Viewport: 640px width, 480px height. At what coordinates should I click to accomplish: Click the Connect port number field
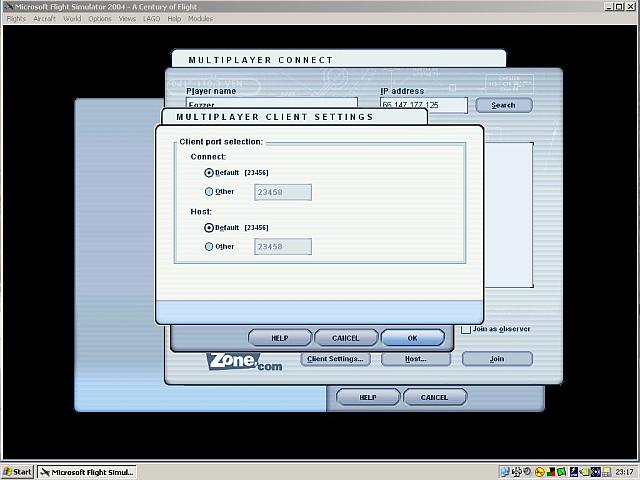[283, 192]
